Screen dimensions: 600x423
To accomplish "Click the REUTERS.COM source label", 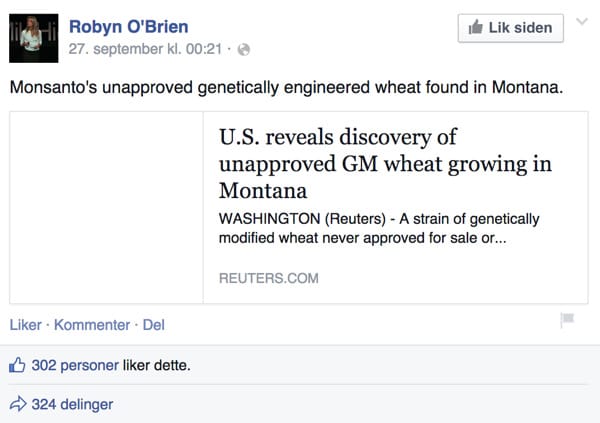I will point(268,278).
